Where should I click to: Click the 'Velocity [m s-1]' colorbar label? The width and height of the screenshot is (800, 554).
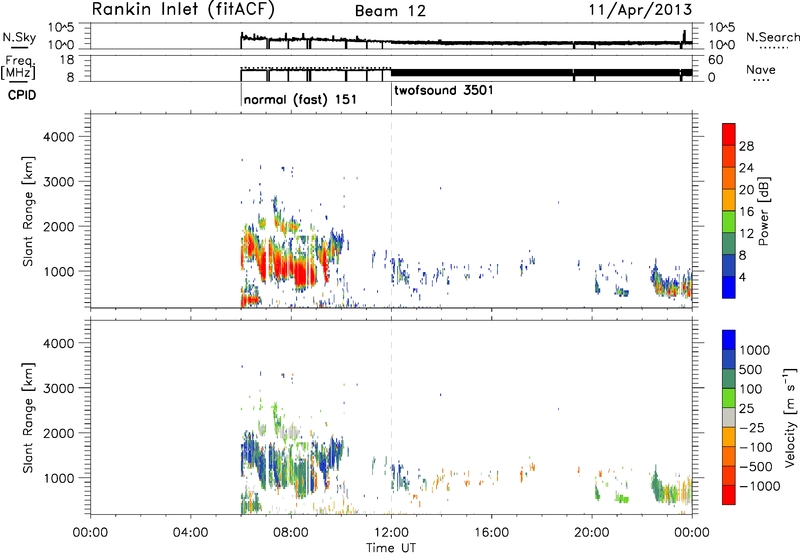pyautogui.click(x=790, y=417)
